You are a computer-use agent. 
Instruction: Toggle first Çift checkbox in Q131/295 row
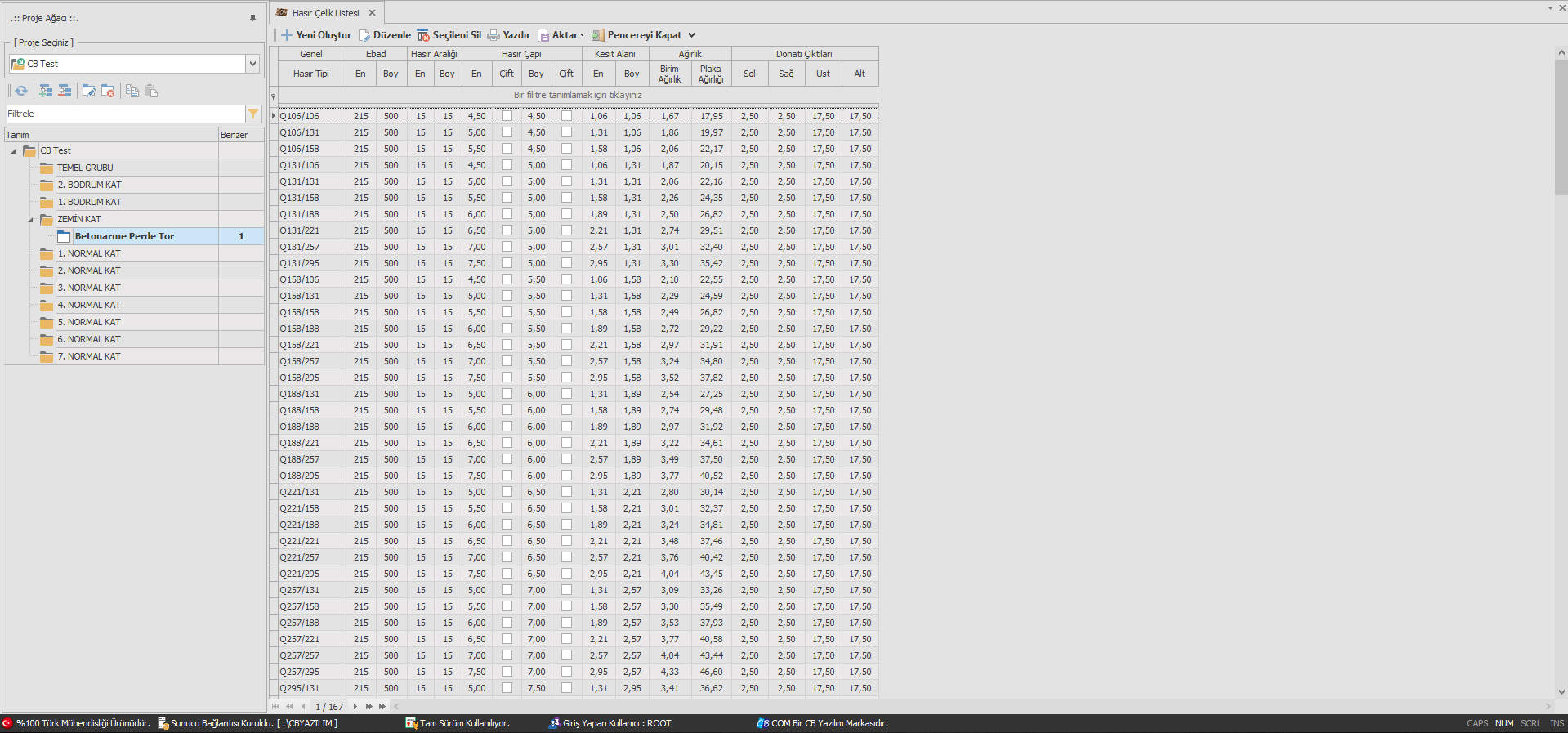(x=507, y=263)
